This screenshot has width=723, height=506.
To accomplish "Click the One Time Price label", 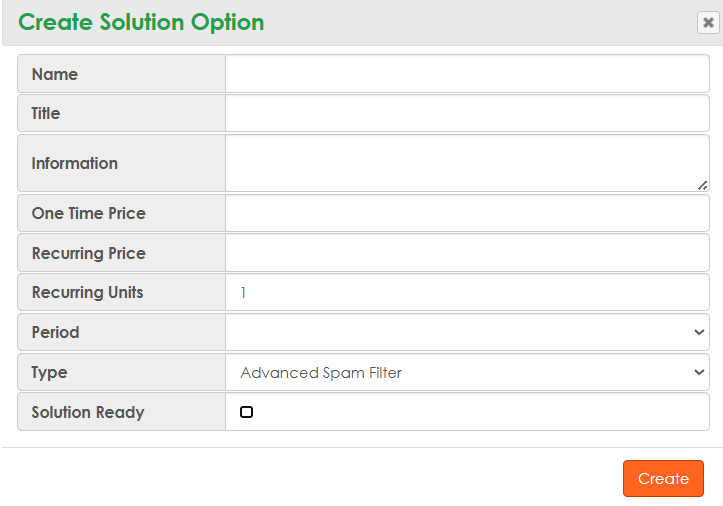I will pyautogui.click(x=88, y=213).
